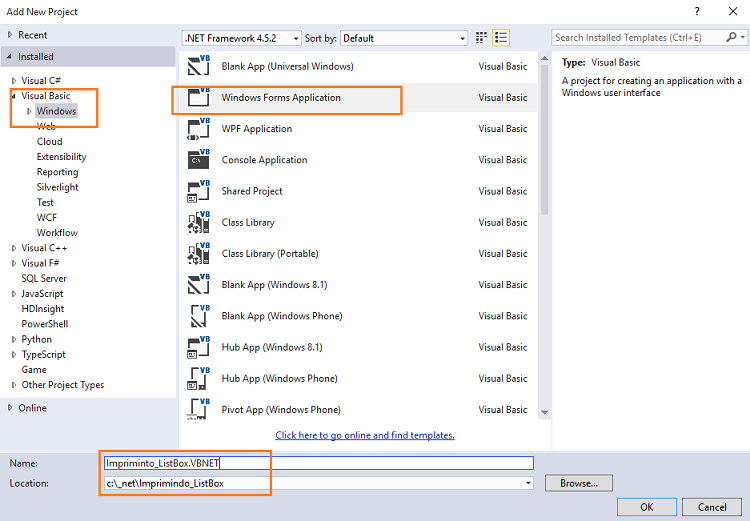Click the WPF Application template icon
This screenshot has height=521, width=750.
tap(199, 129)
